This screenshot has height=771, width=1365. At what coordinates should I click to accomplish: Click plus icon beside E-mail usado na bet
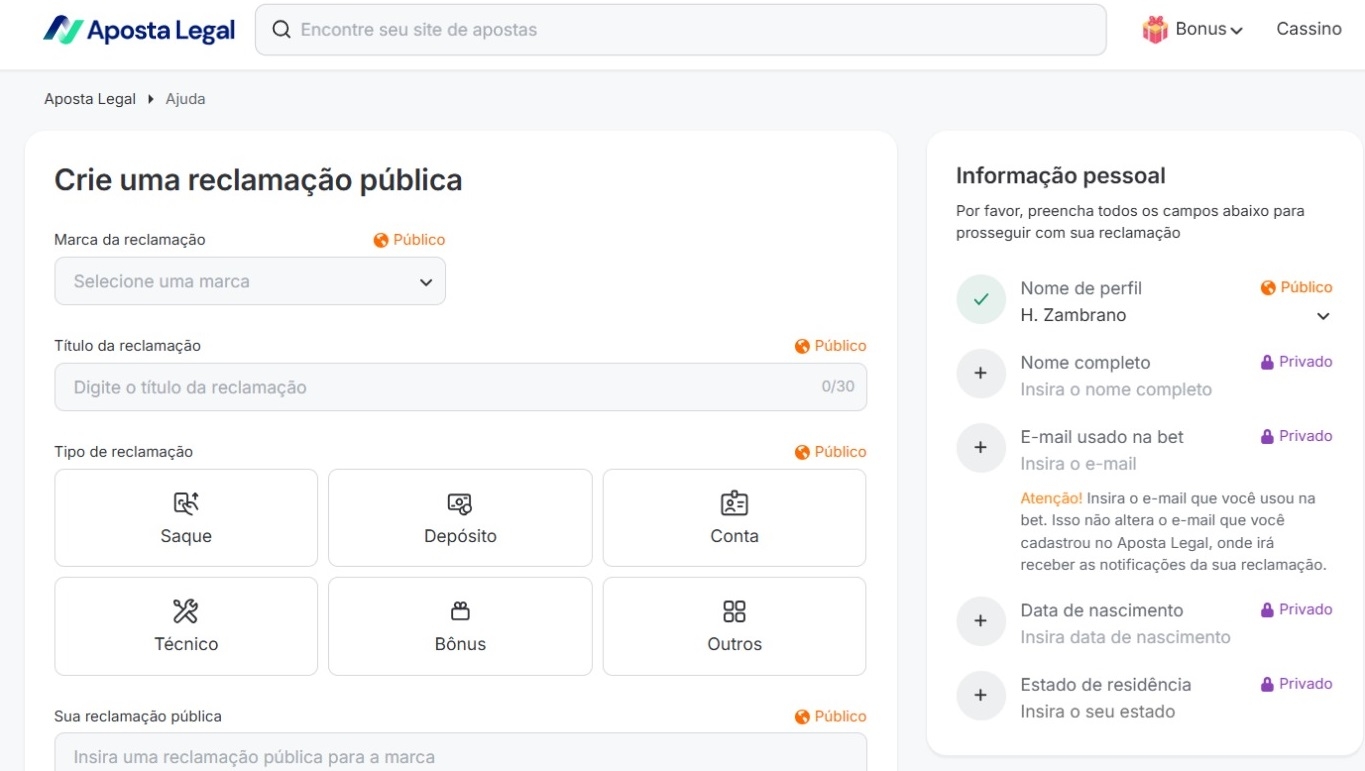[x=981, y=448]
